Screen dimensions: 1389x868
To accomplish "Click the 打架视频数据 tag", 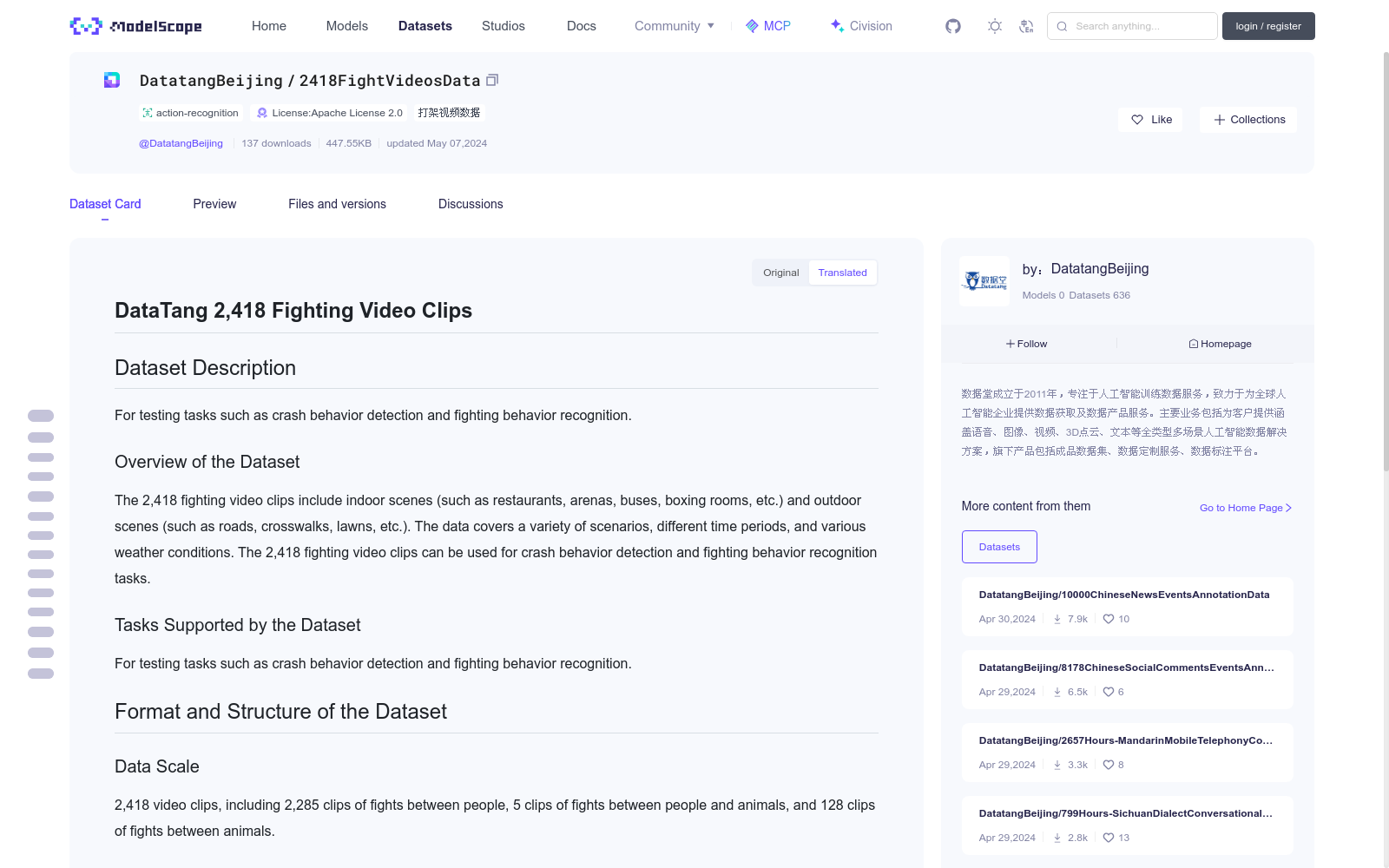I will click(449, 113).
